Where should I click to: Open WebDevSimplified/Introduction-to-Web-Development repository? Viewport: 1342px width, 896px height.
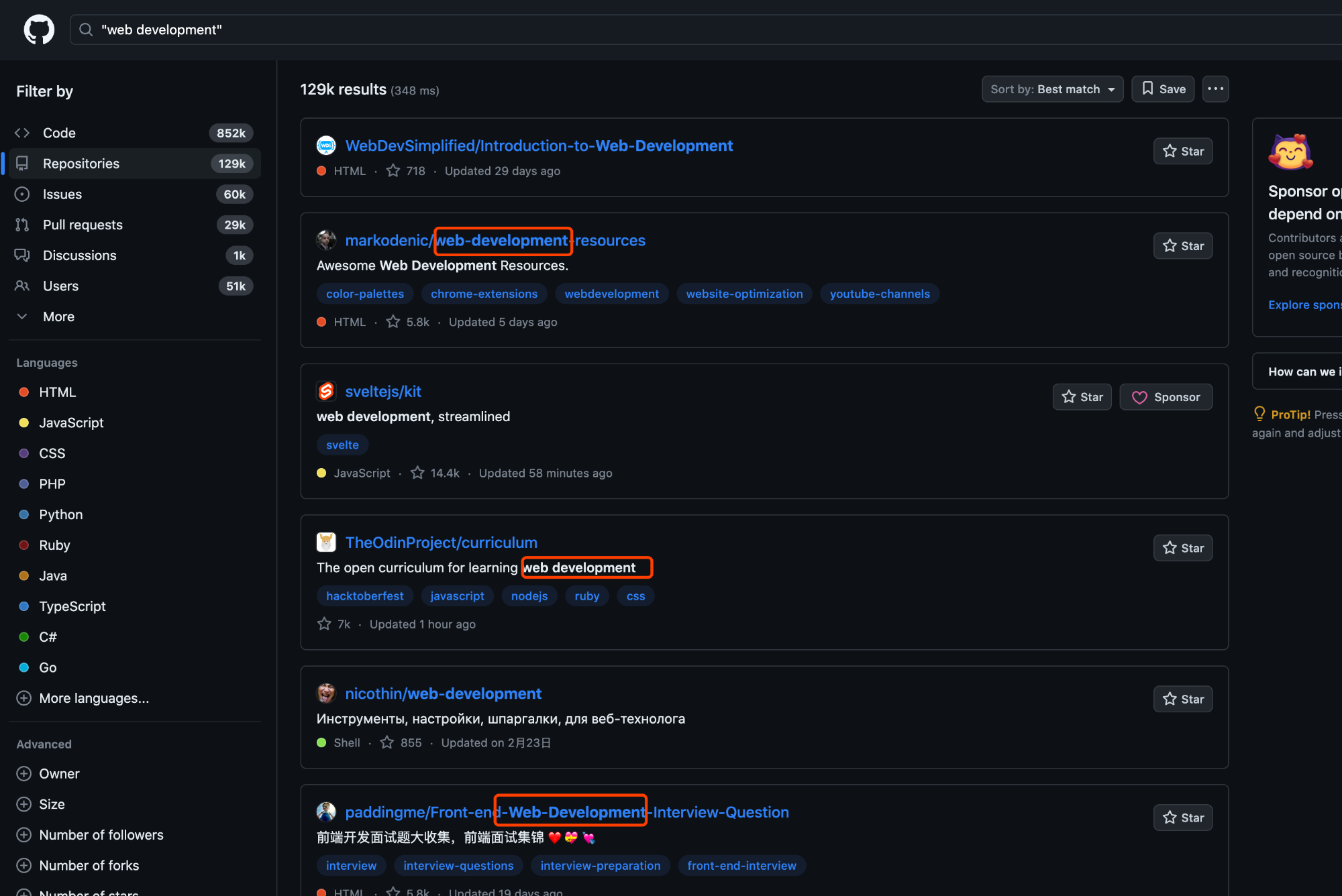pos(539,146)
